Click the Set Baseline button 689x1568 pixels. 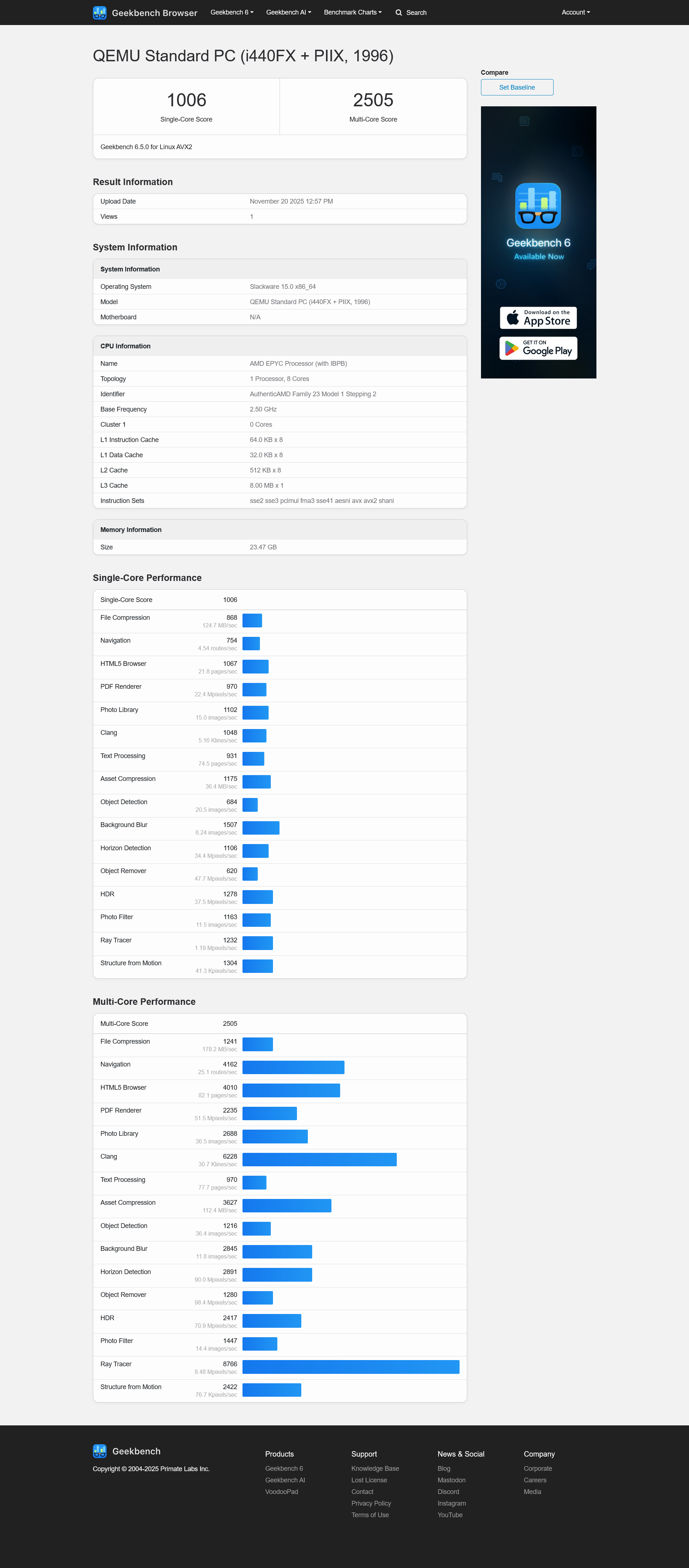tap(516, 87)
